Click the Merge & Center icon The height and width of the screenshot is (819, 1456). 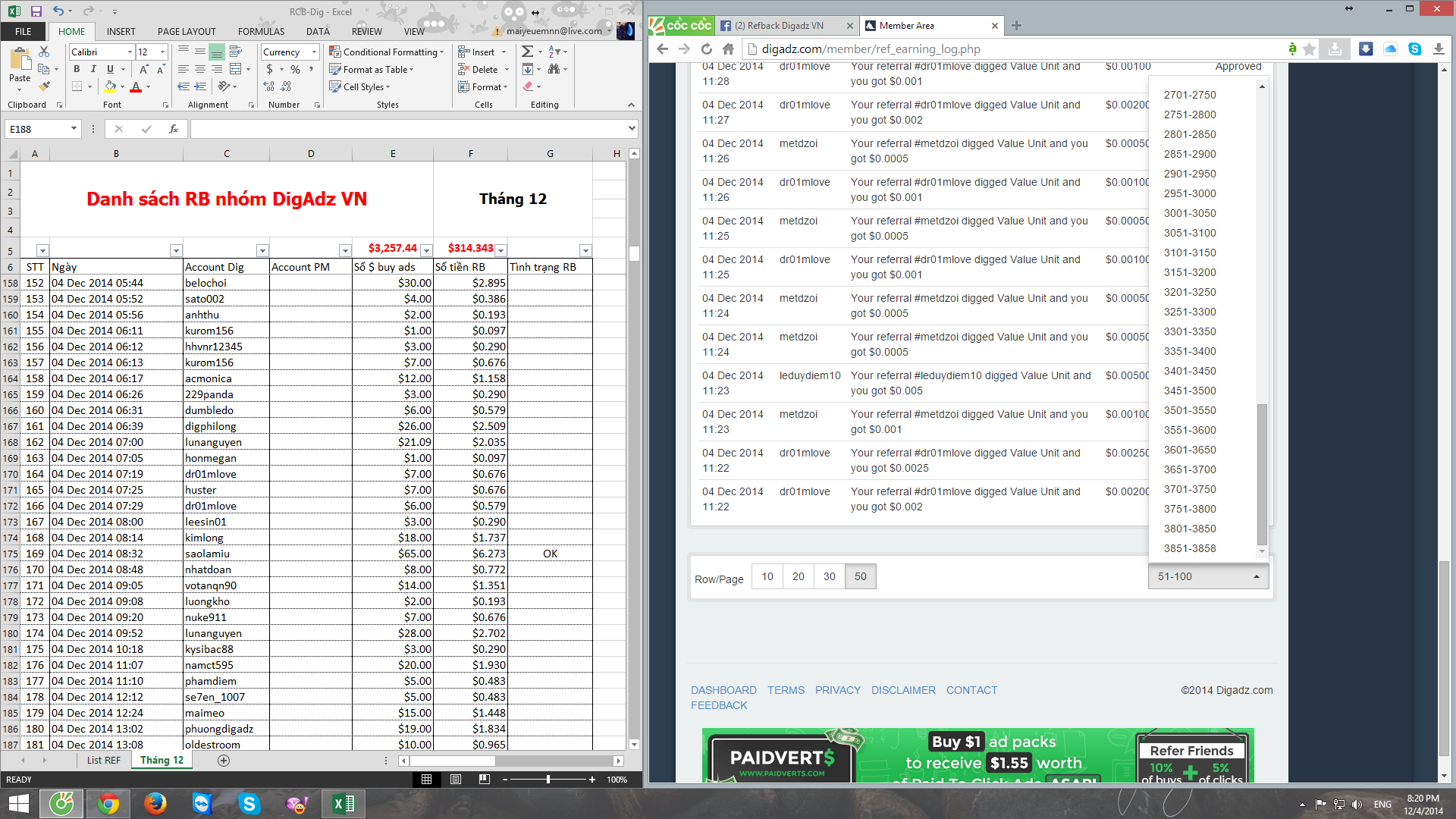pos(235,69)
